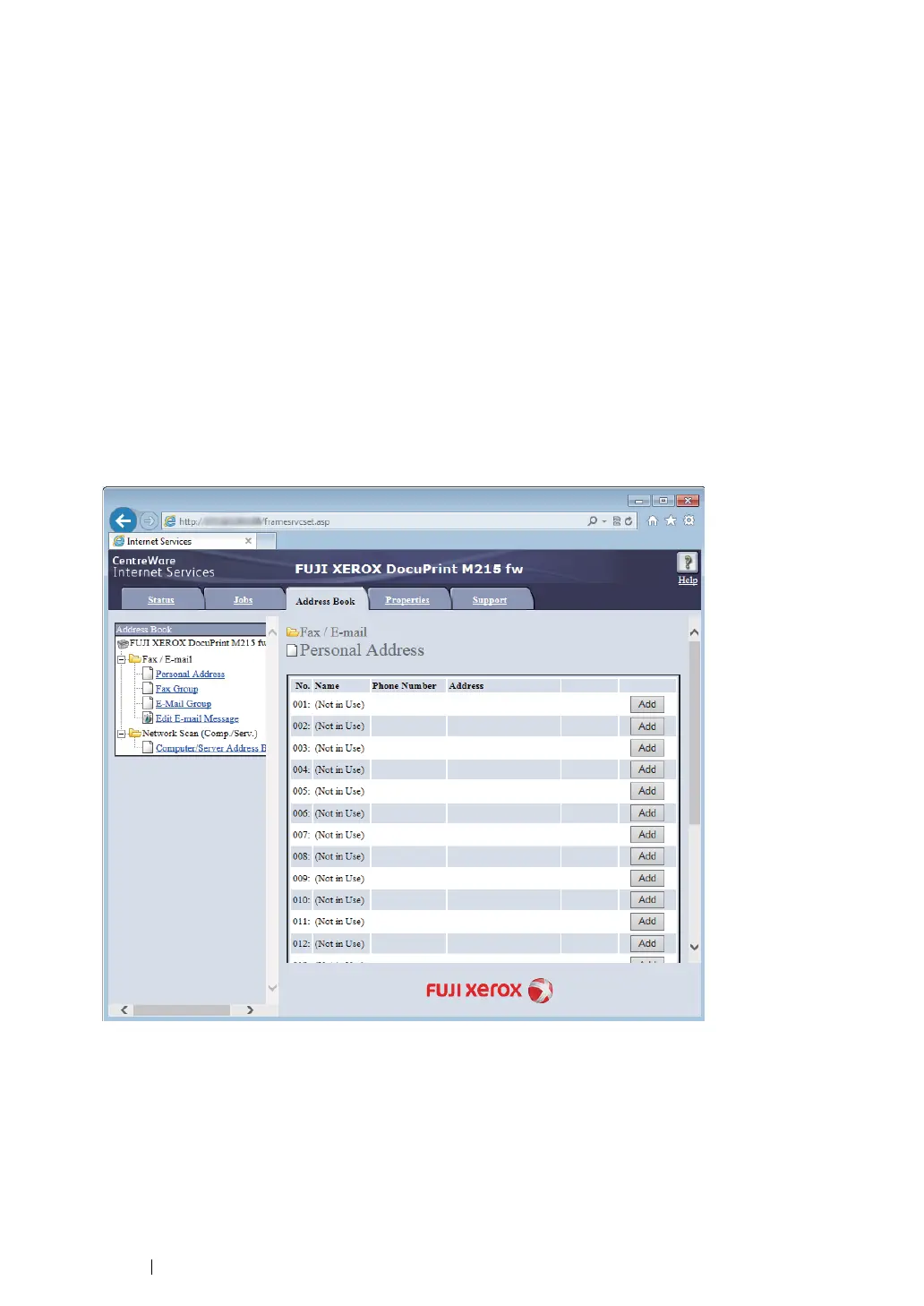Collapse the Network Scan (Comp./Serv.) tree node
The width and height of the screenshot is (924, 1306).
coord(122,734)
